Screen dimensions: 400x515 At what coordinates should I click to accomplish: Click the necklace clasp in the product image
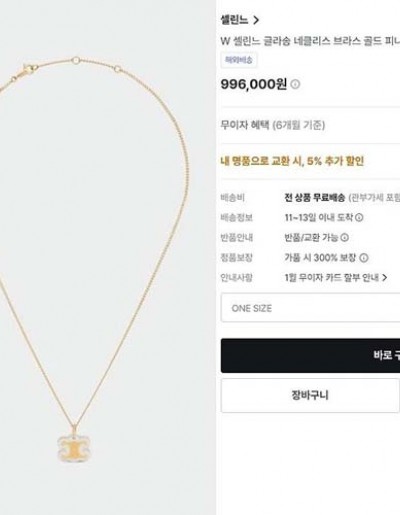[28, 70]
